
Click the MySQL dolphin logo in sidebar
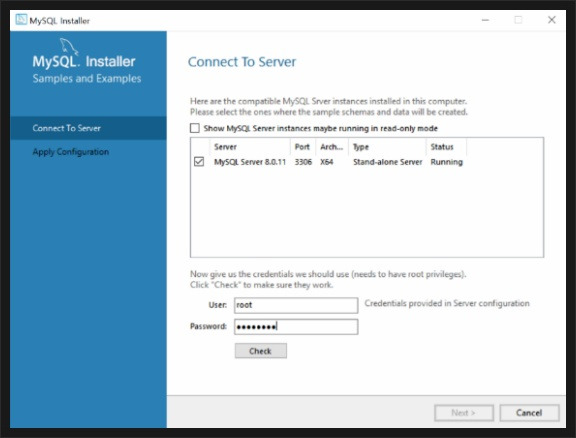tap(69, 46)
